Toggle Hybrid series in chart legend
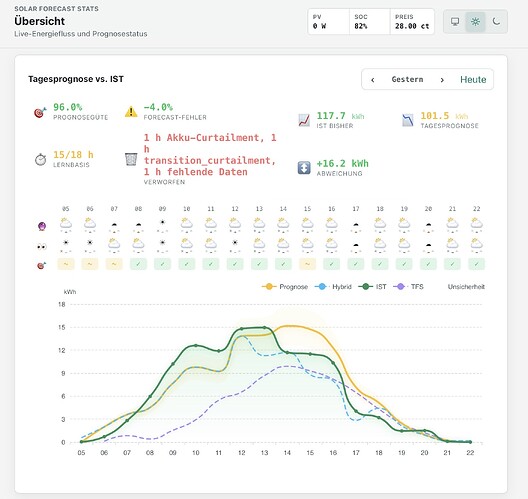The width and height of the screenshot is (528, 499). [333, 287]
